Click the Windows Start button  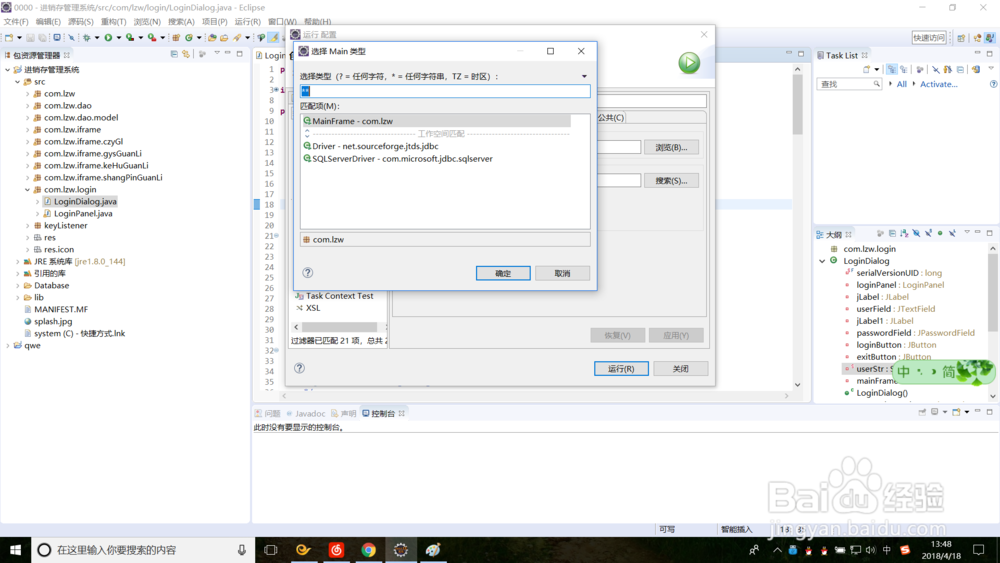point(15,550)
